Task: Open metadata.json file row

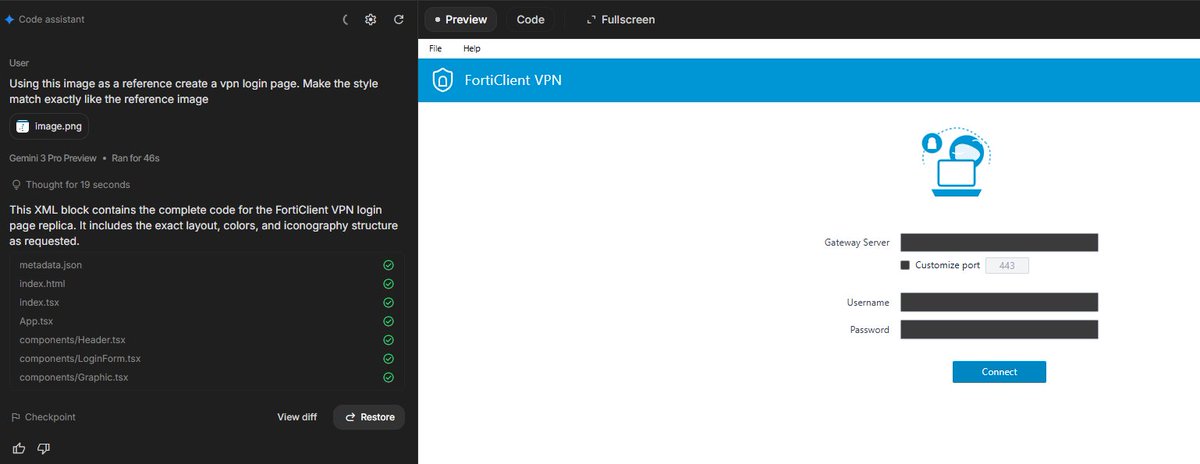Action: pos(206,265)
